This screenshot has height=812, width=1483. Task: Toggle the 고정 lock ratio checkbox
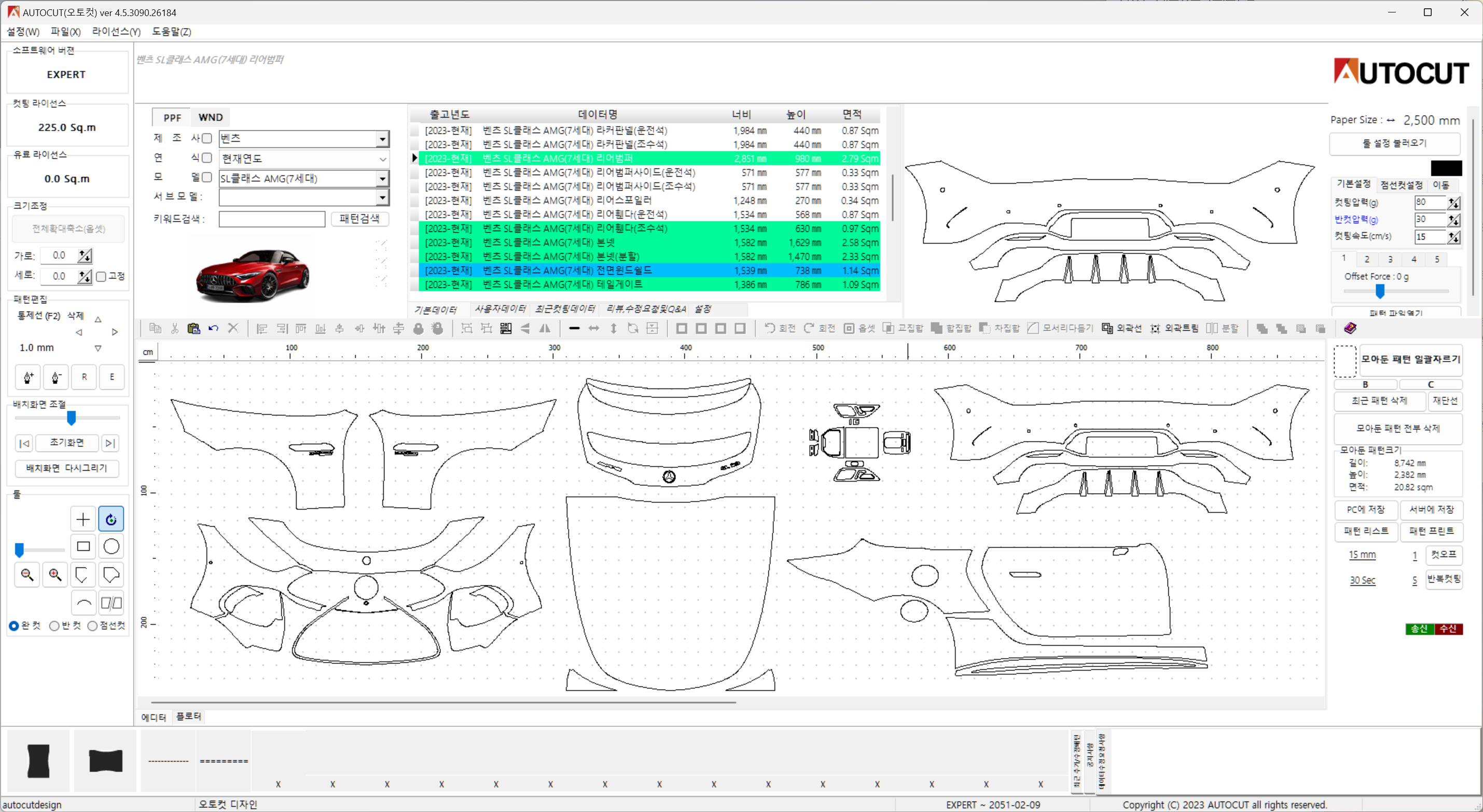click(x=101, y=277)
